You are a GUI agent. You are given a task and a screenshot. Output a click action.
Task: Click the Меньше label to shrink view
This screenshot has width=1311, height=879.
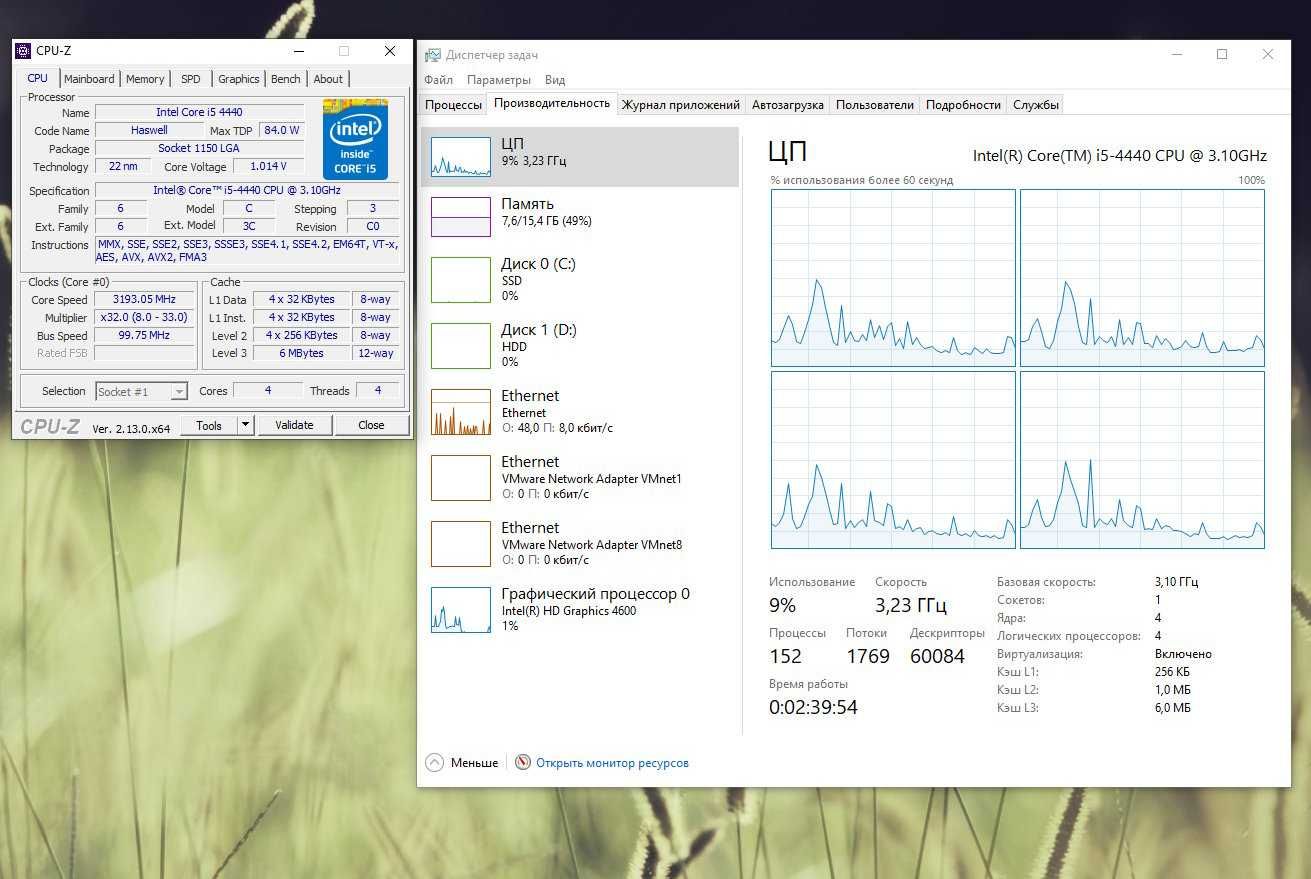point(474,763)
